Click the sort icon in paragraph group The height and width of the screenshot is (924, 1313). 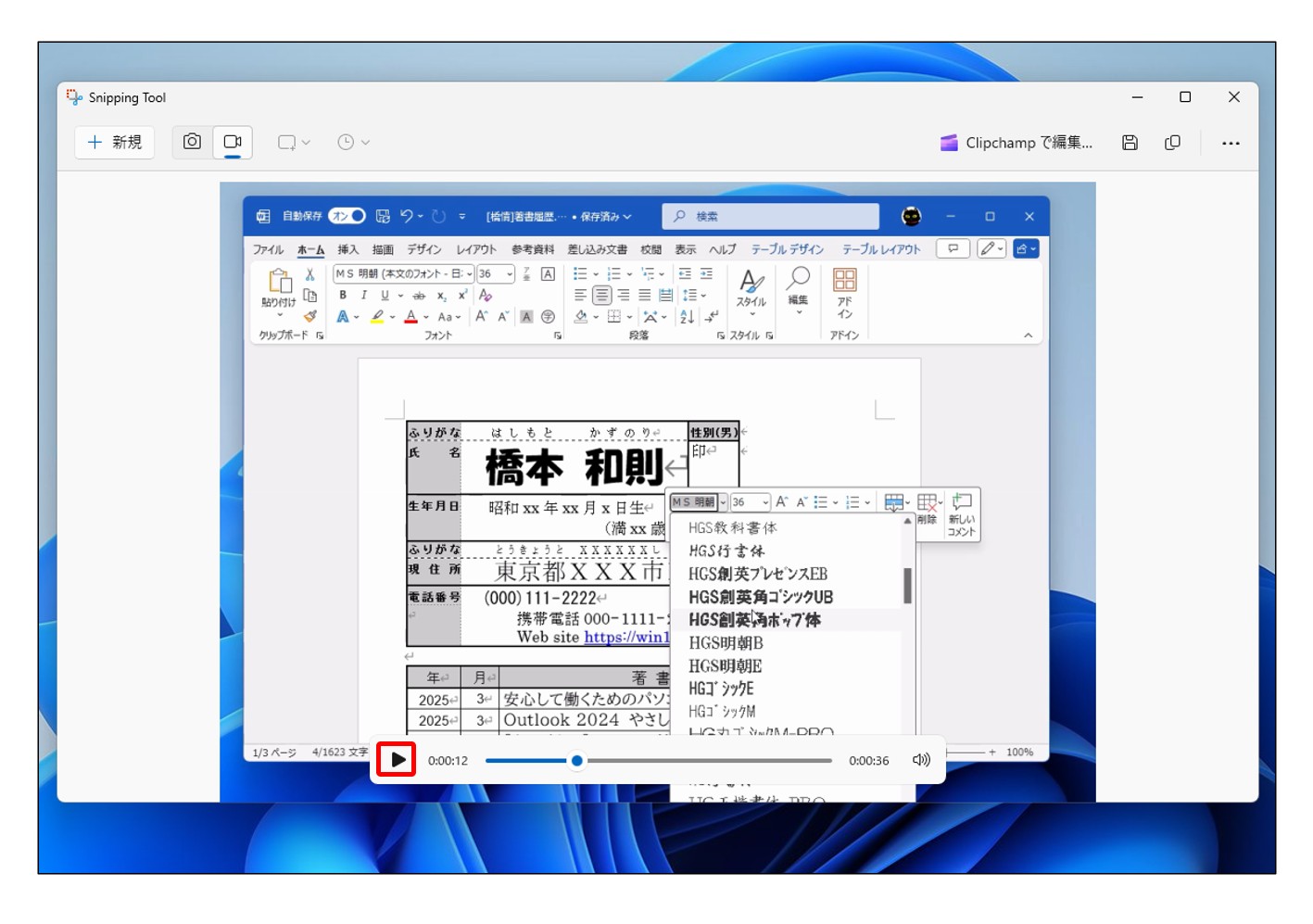pyautogui.click(x=687, y=316)
